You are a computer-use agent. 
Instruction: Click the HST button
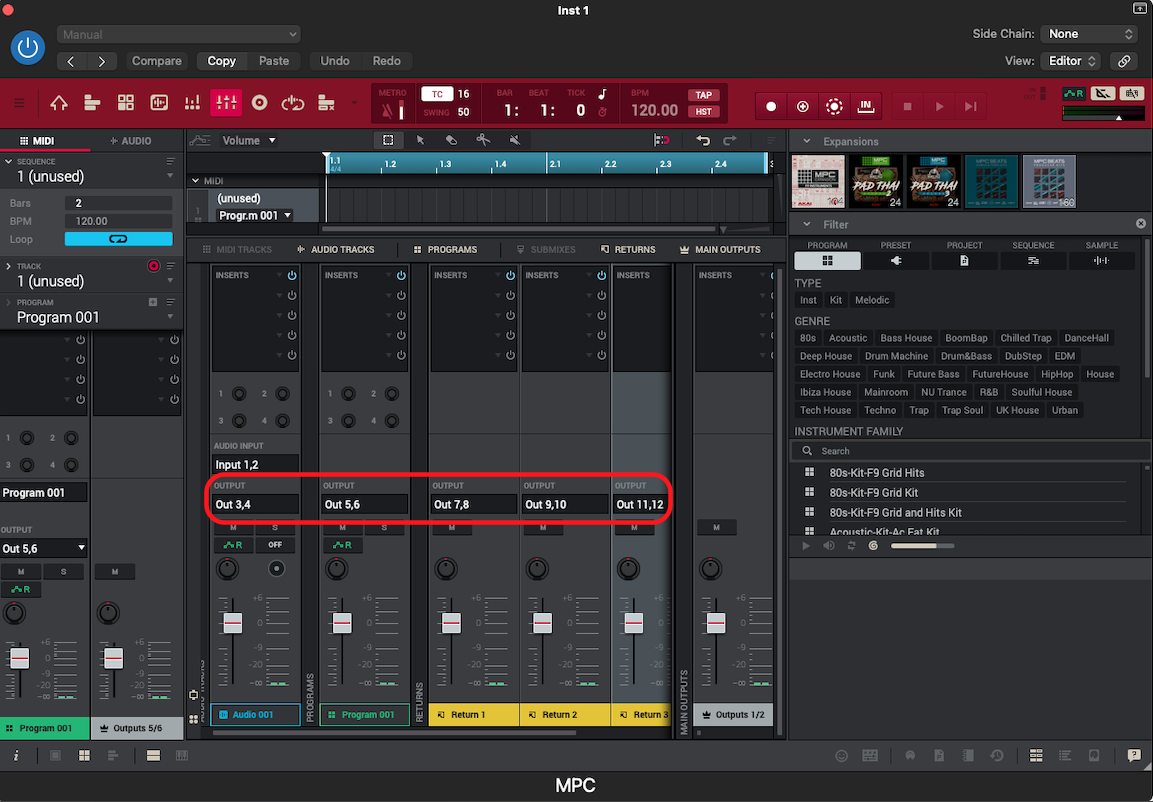click(704, 112)
